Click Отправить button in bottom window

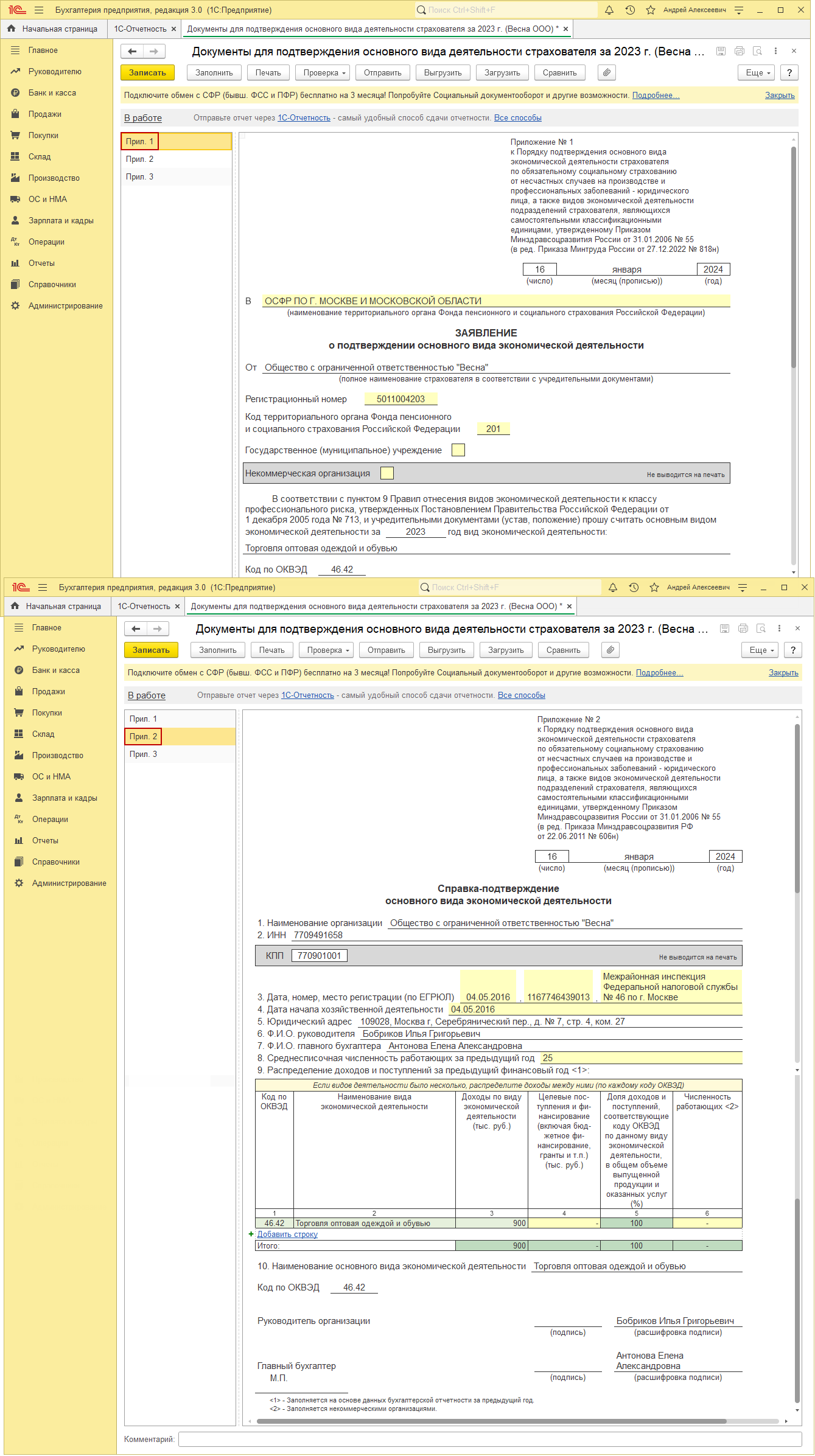coord(387,650)
